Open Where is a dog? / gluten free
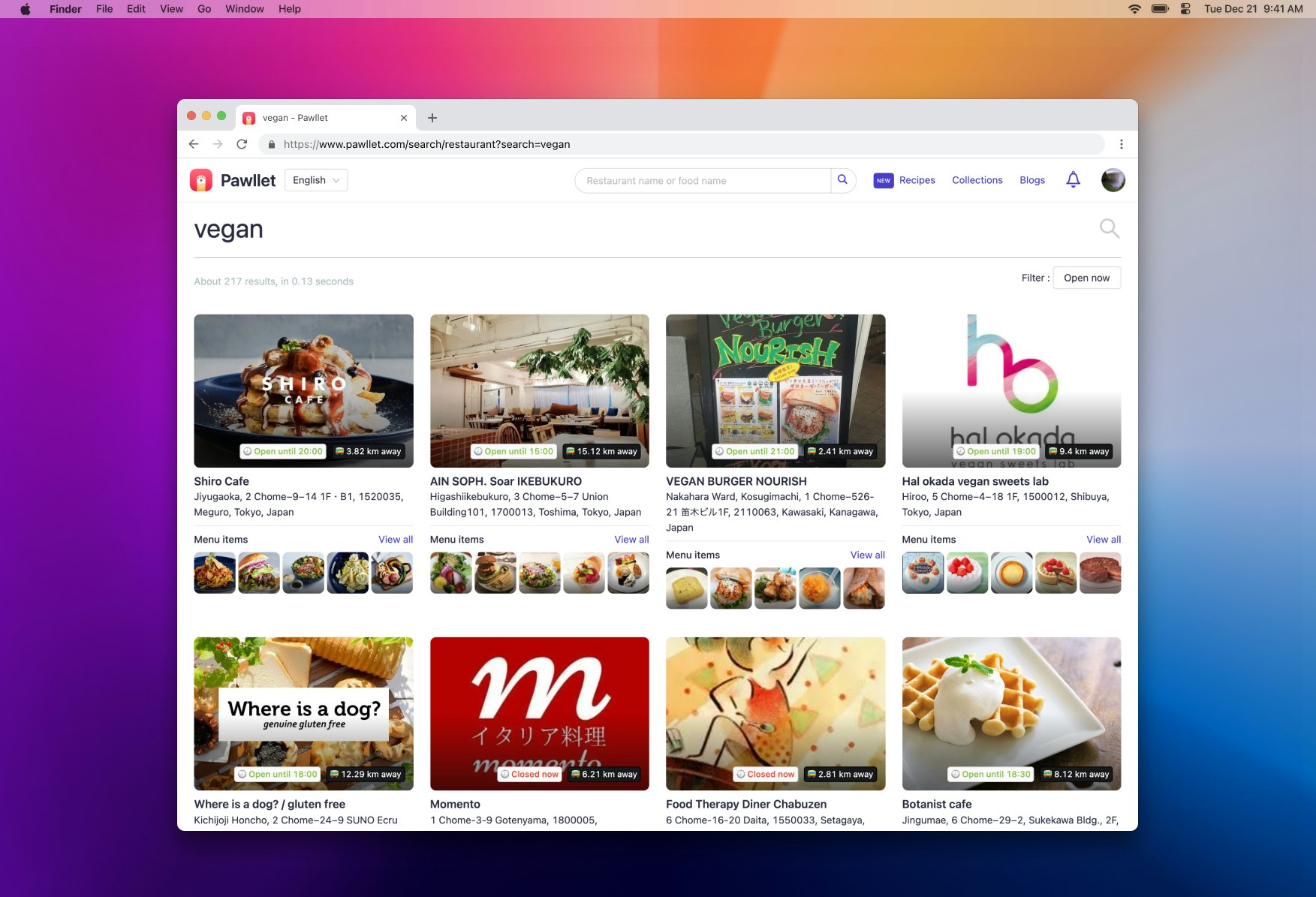The image size is (1316, 897). 270,804
